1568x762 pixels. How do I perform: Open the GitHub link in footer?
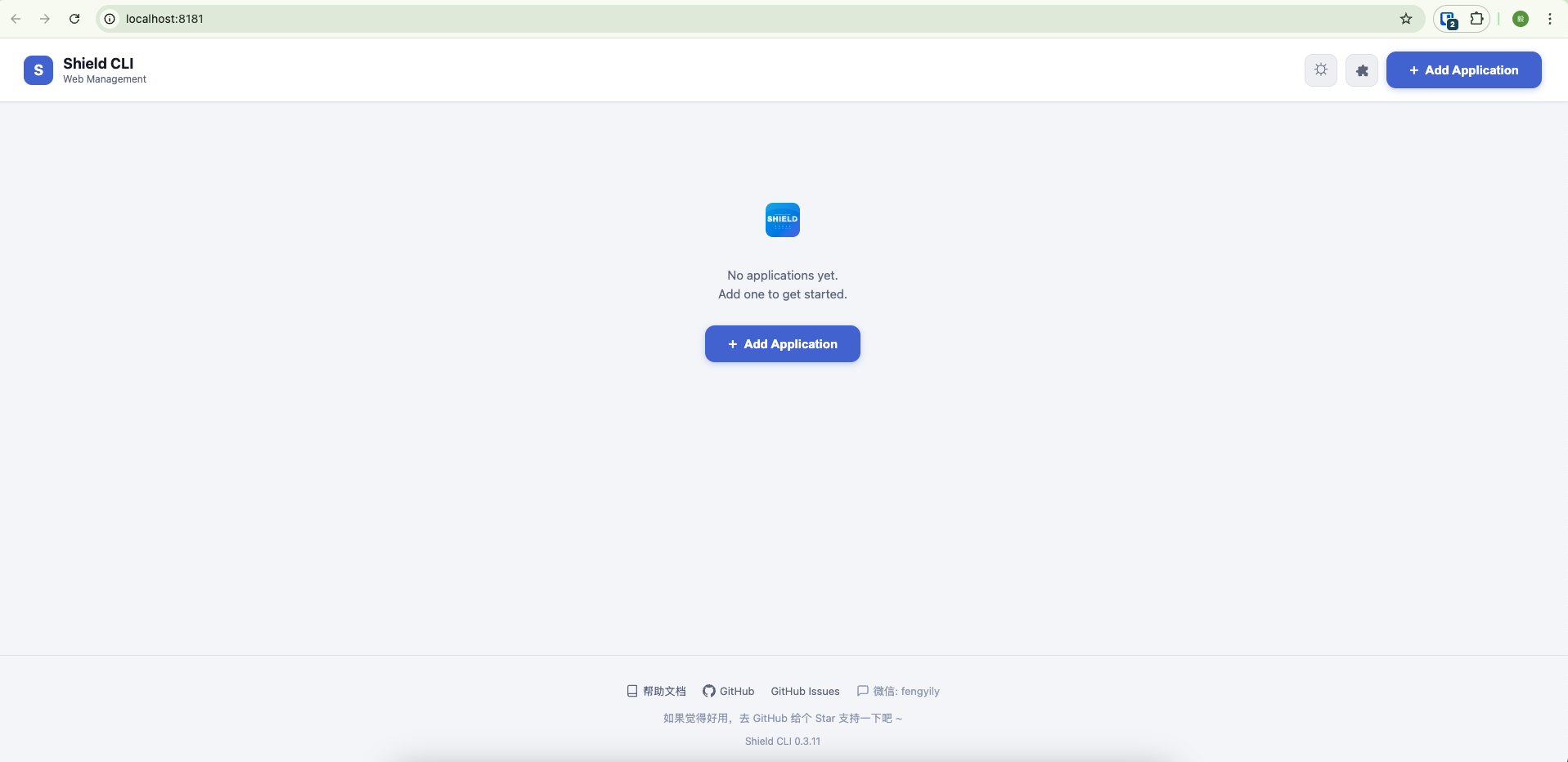click(x=728, y=692)
